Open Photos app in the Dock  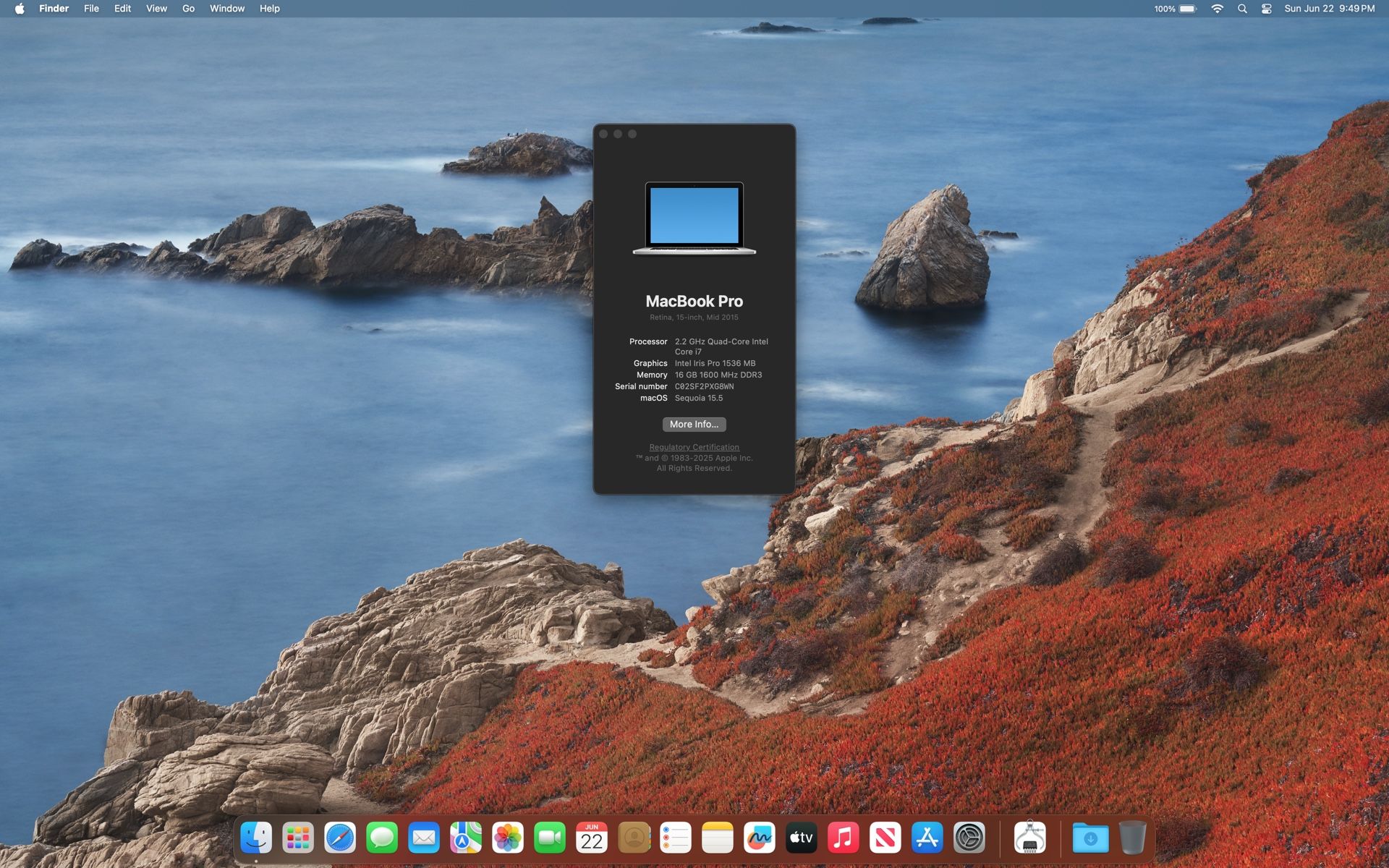pyautogui.click(x=508, y=838)
